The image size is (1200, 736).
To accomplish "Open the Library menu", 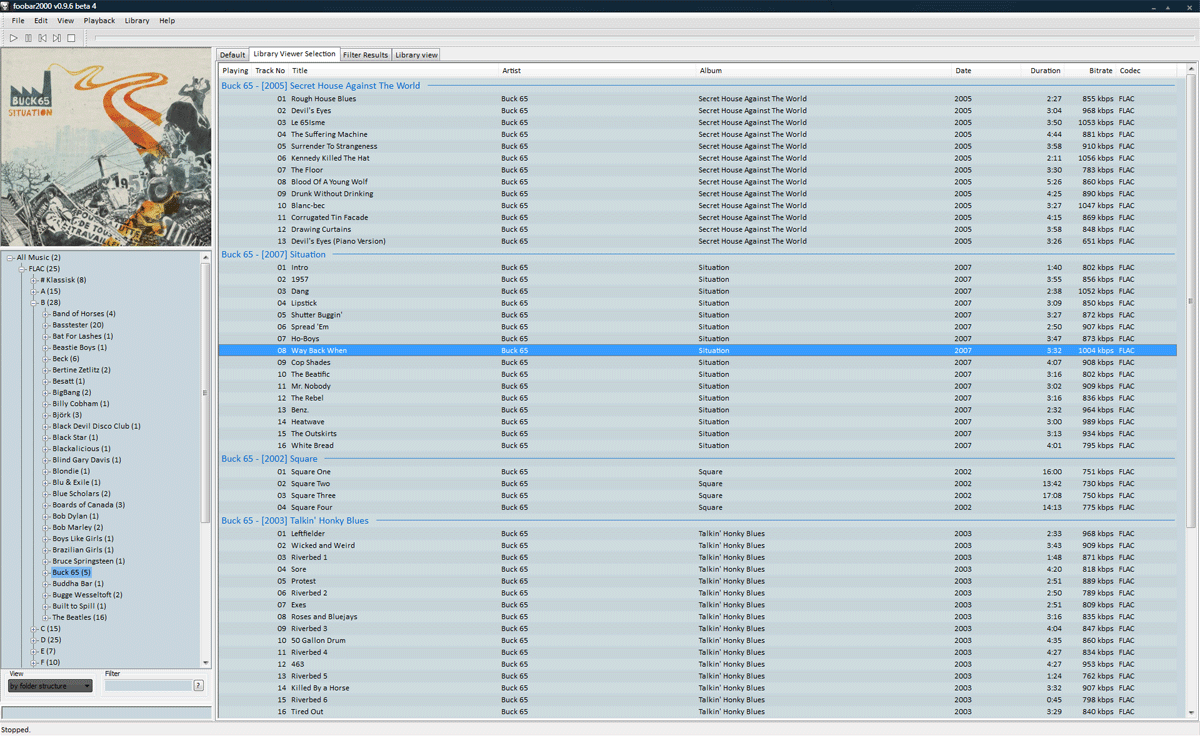I will [137, 20].
